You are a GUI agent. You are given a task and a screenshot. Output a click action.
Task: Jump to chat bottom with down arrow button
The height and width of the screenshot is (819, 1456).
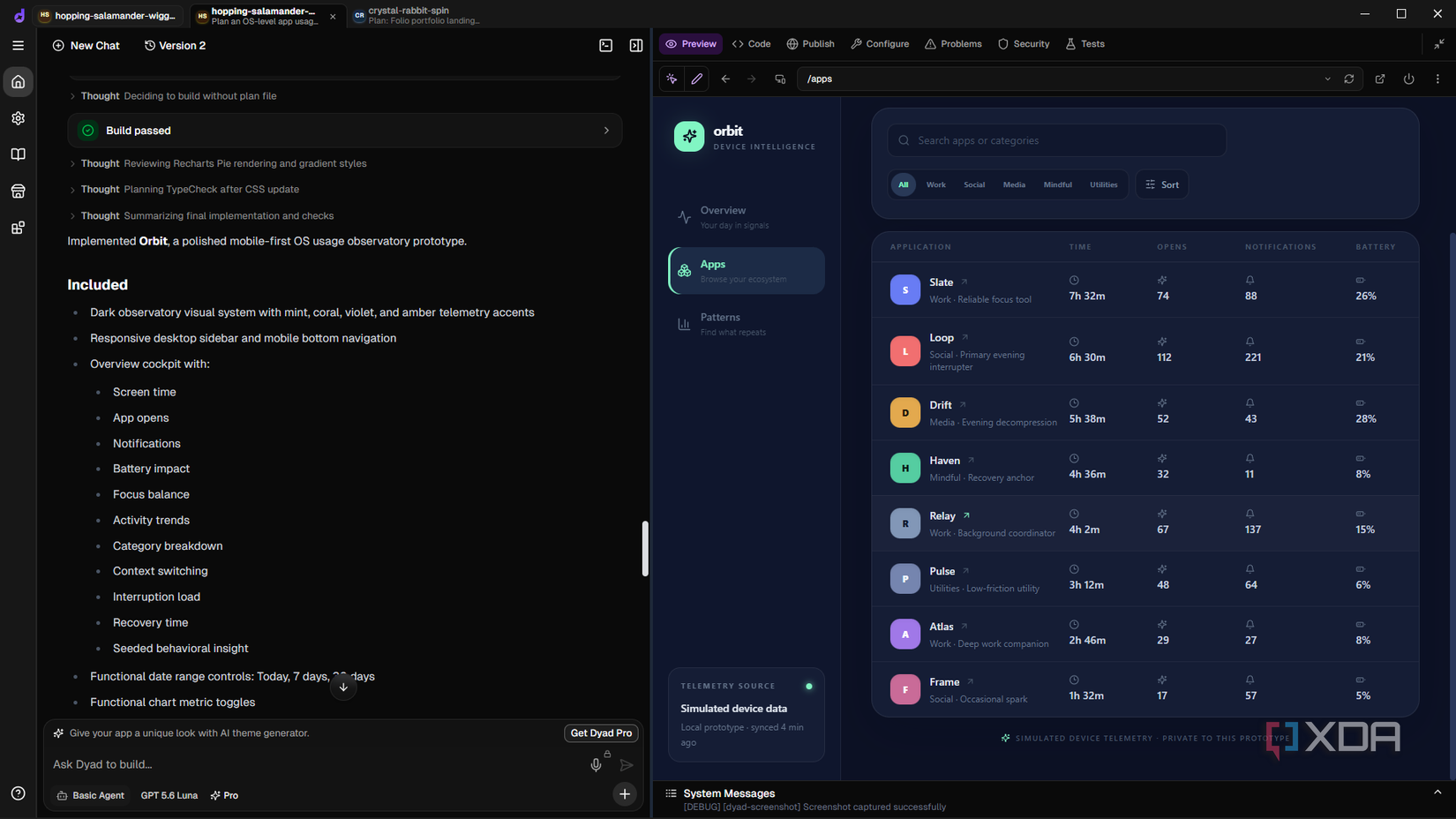click(x=343, y=688)
